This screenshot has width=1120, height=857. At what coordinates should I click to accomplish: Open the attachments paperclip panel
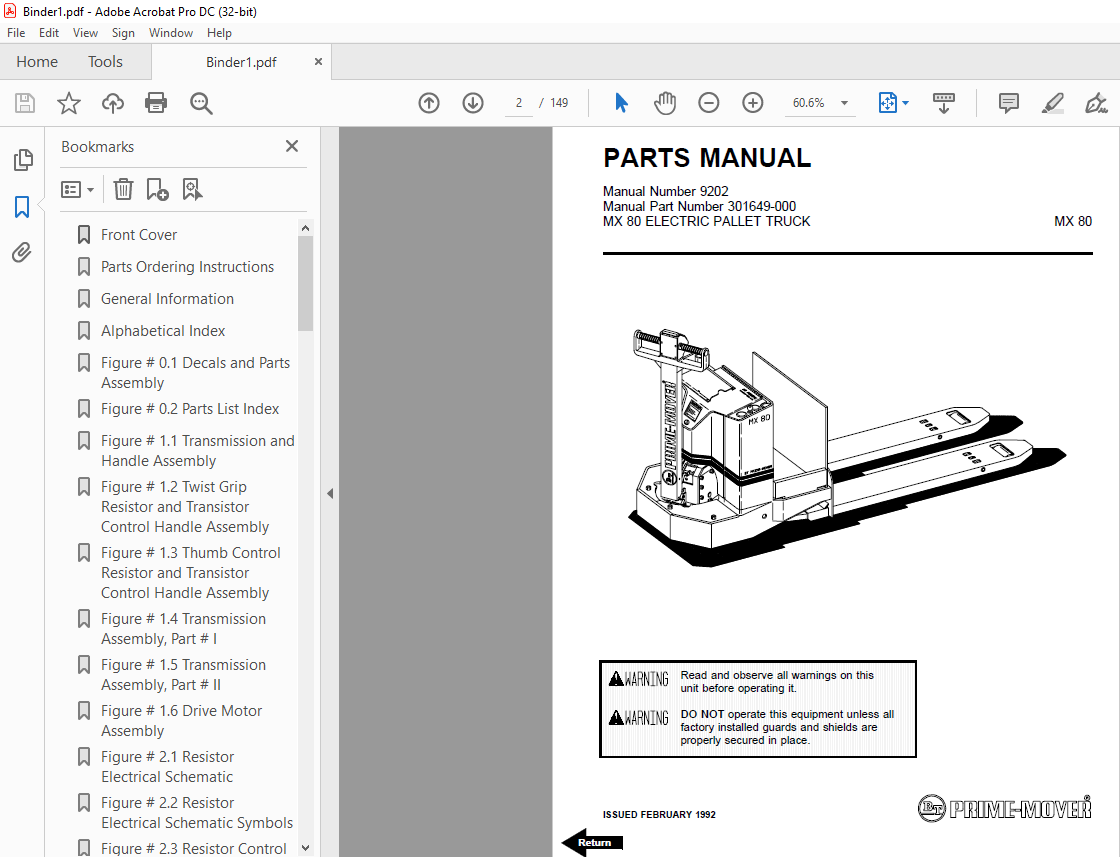pos(22,252)
